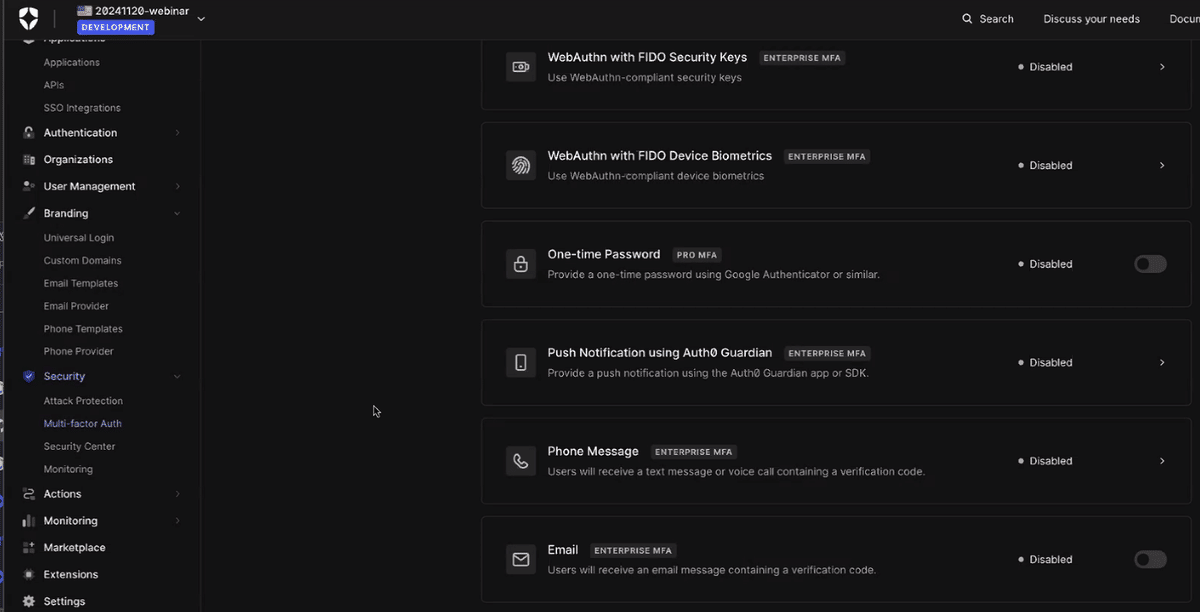Screen dimensions: 1200x612
Task: Select Multi-factor Auth in sidebar
Action: [x=83, y=424]
